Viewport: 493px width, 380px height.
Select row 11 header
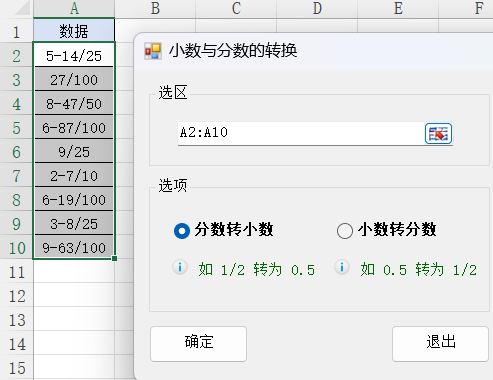pyautogui.click(x=16, y=272)
